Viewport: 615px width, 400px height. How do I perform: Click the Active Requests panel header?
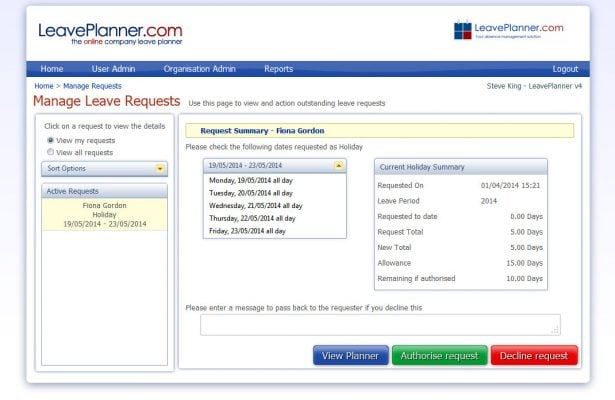(104, 191)
